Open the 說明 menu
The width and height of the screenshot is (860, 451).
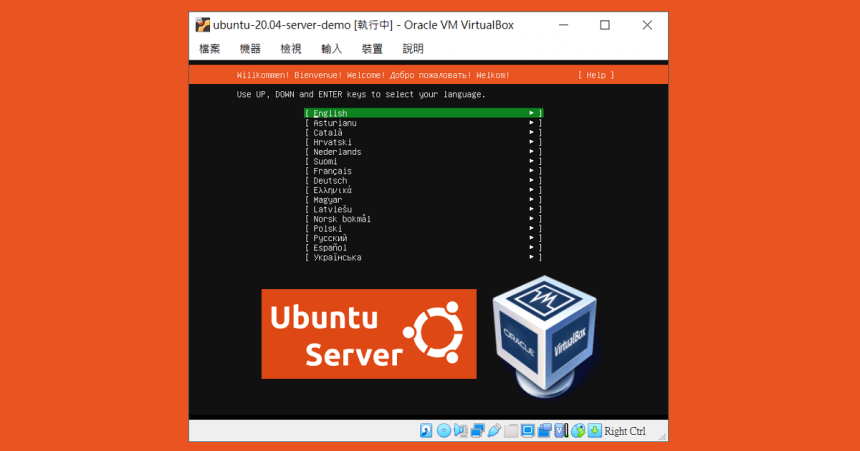413,49
